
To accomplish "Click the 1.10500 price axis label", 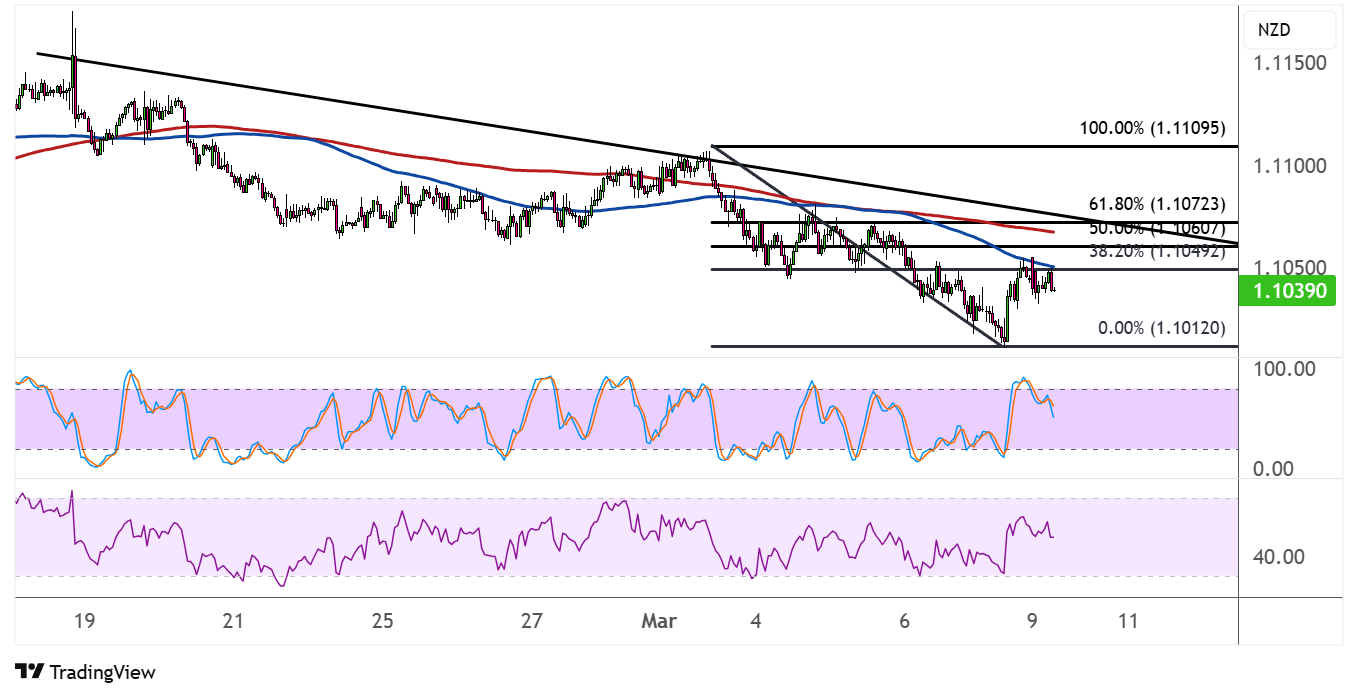I will [x=1290, y=268].
